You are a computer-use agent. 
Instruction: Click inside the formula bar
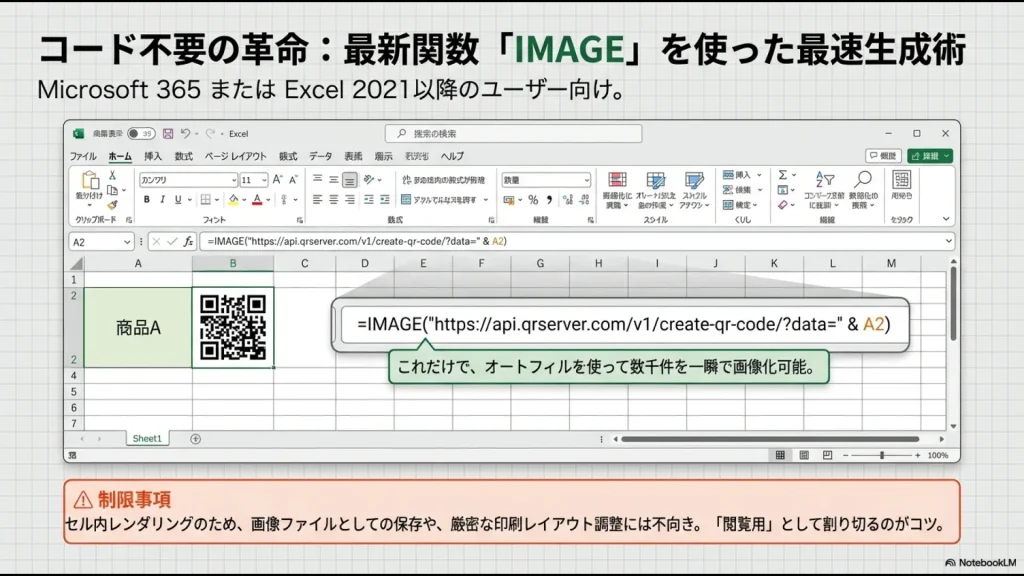[500, 241]
